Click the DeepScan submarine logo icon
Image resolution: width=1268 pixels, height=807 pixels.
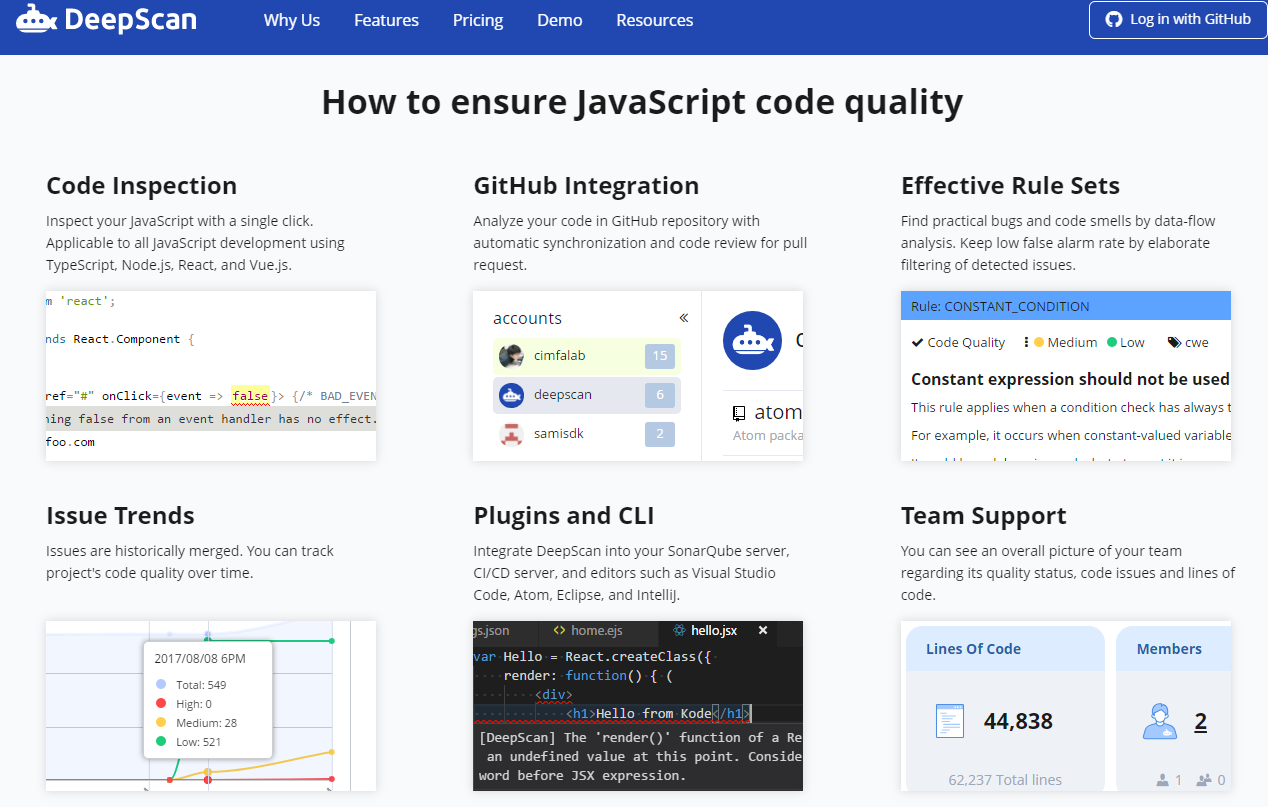tap(38, 18)
